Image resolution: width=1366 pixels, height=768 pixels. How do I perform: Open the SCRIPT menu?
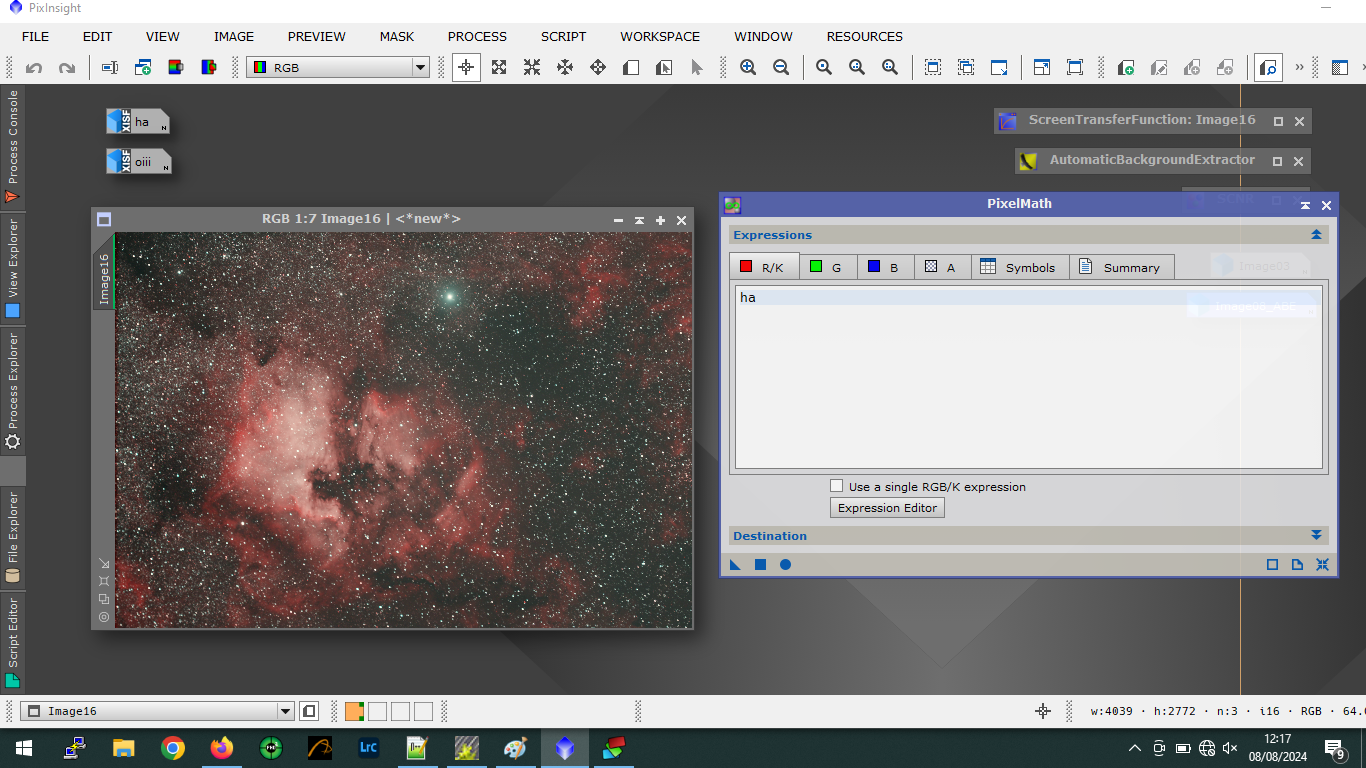[x=563, y=36]
